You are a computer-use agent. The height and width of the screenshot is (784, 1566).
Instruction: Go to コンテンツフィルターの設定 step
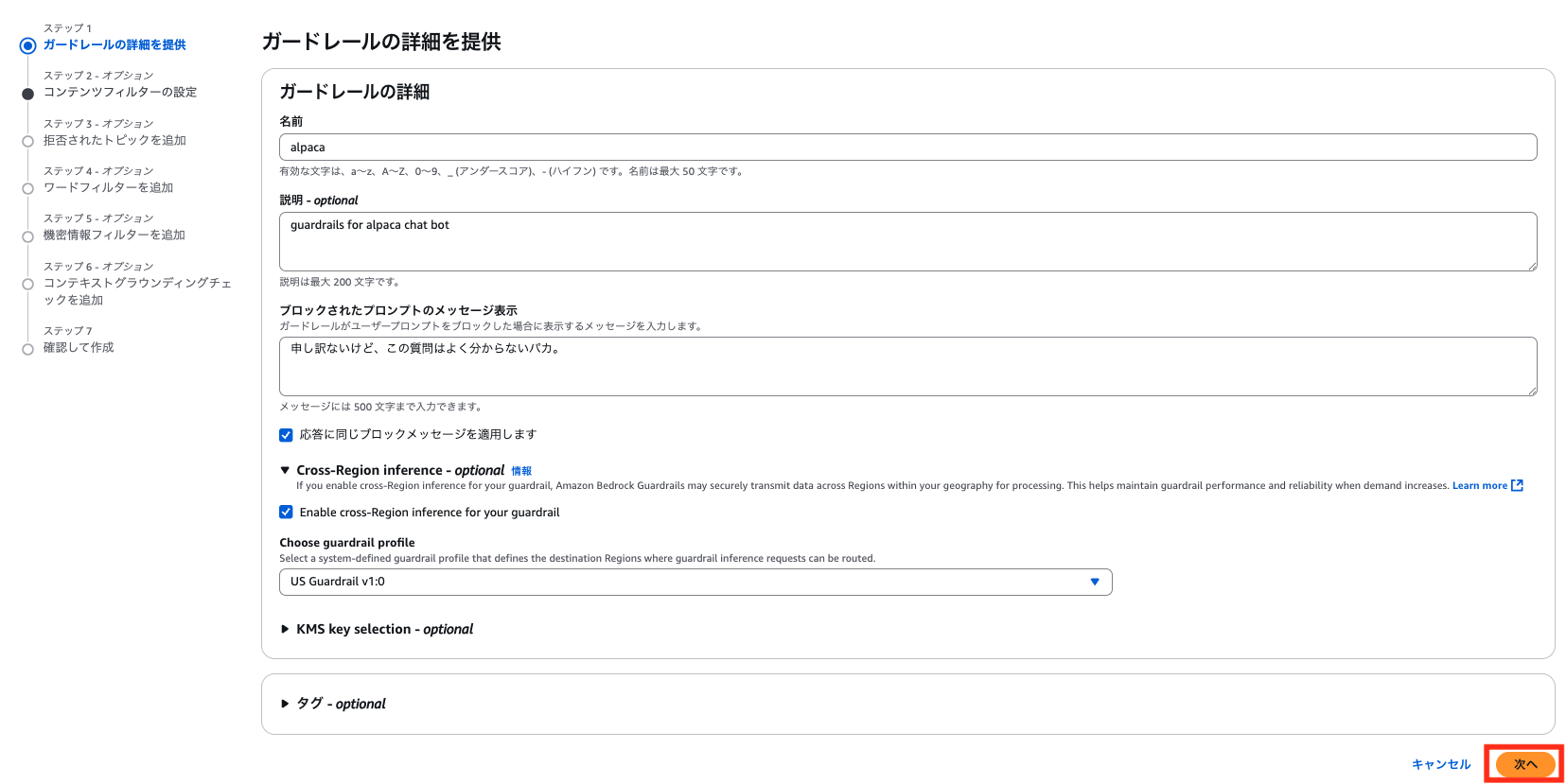pos(119,92)
